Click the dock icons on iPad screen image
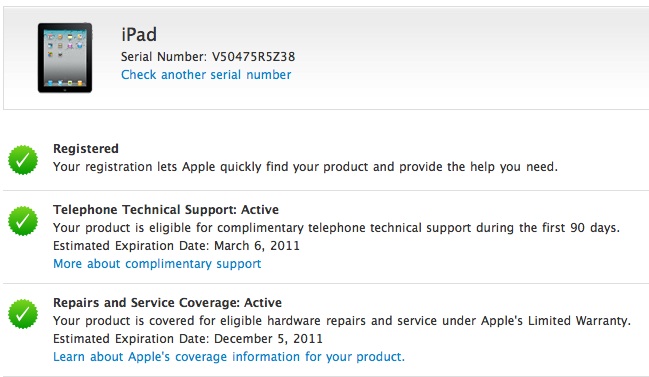The width and height of the screenshot is (649, 377). (x=65, y=82)
